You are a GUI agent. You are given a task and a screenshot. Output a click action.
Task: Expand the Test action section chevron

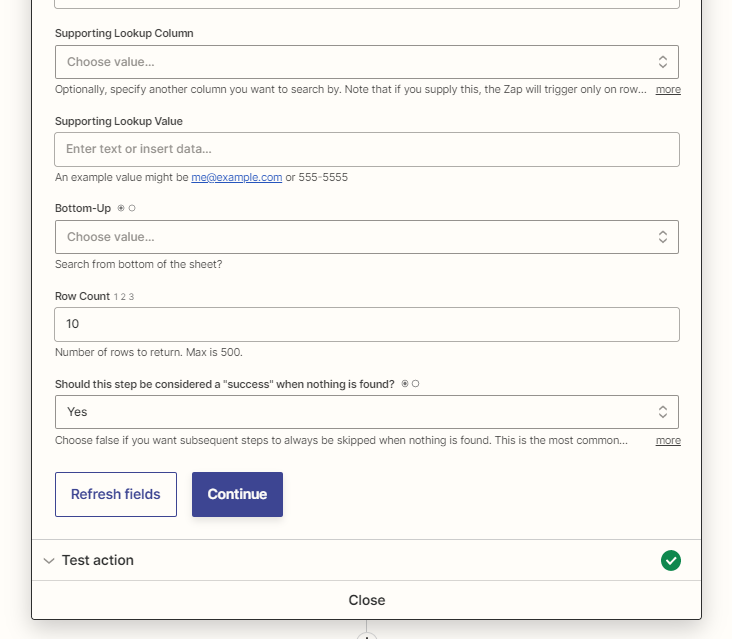pyautogui.click(x=49, y=561)
